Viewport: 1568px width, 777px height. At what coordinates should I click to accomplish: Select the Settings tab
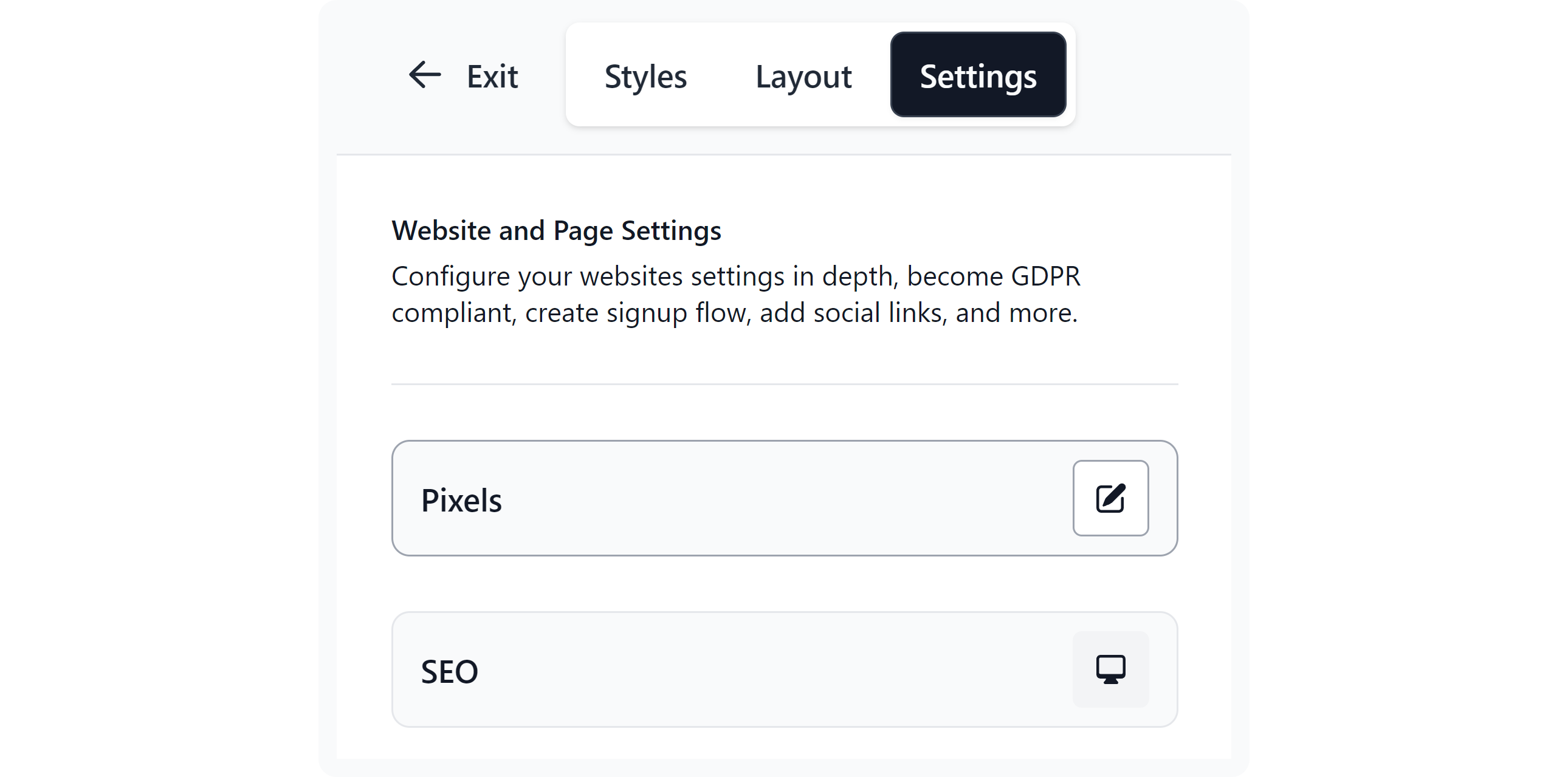tap(977, 75)
